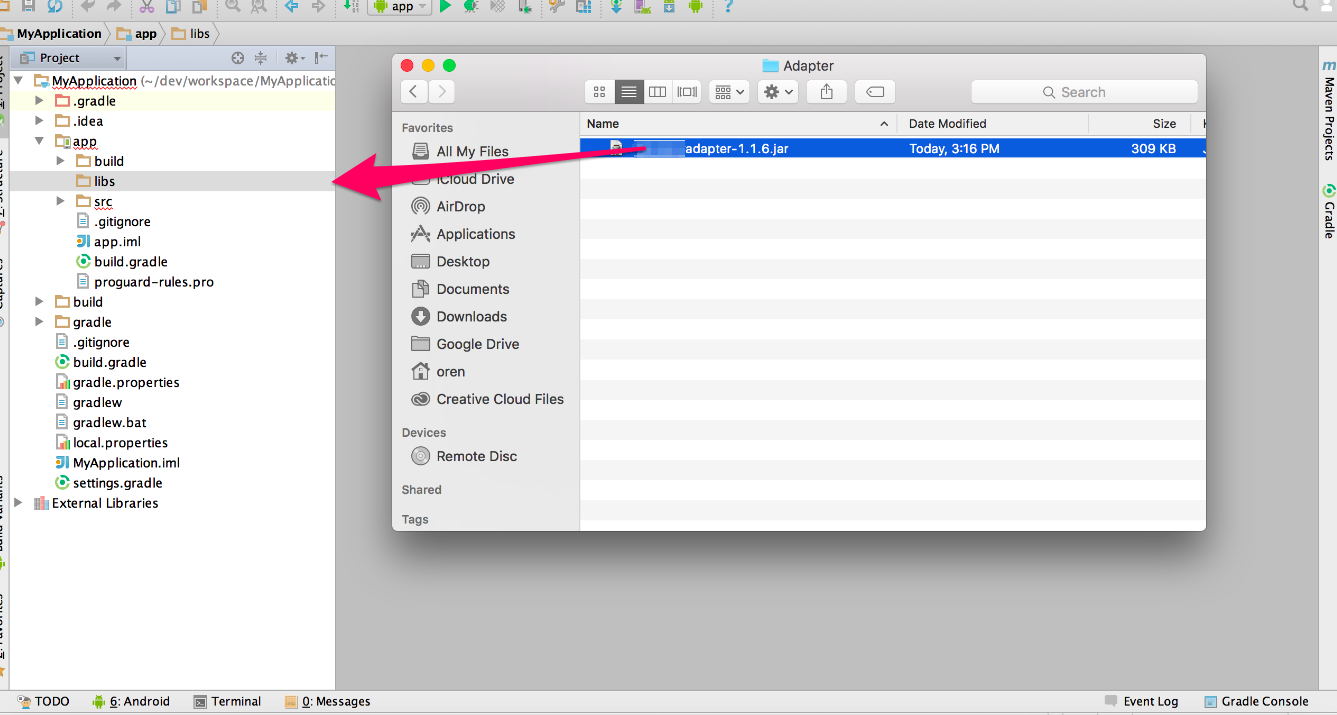Click the Finder Edit Tags button
1337x715 pixels.
tap(874, 92)
